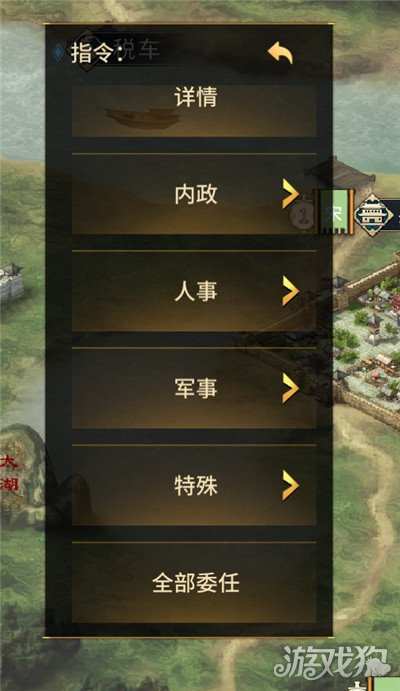The height and width of the screenshot is (691, 400).
Task: Select the diamond-shaped city gate icon
Action: (374, 215)
